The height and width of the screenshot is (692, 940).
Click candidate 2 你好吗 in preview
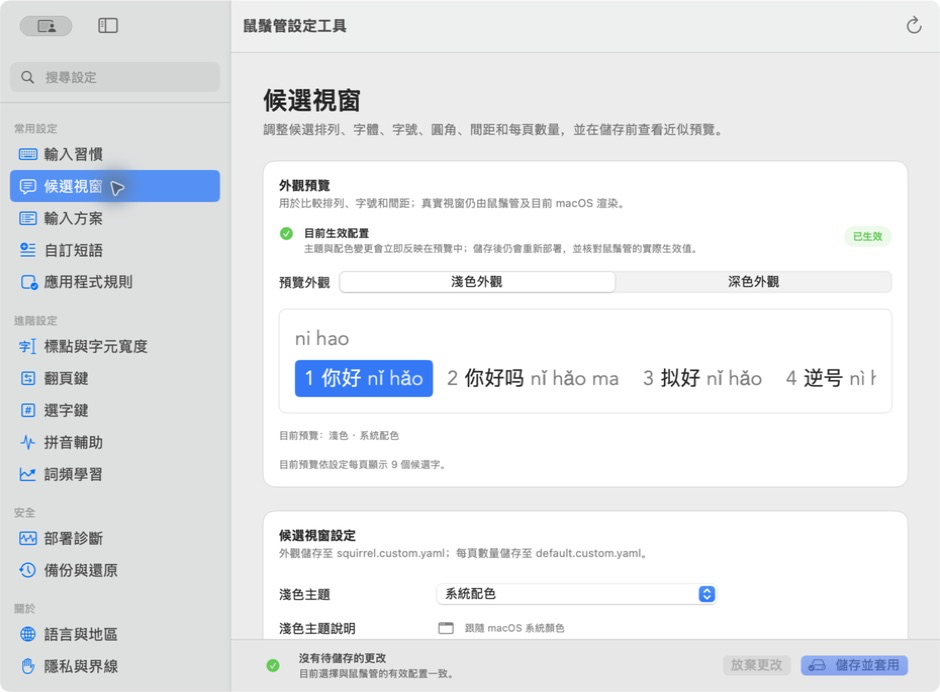tap(533, 378)
